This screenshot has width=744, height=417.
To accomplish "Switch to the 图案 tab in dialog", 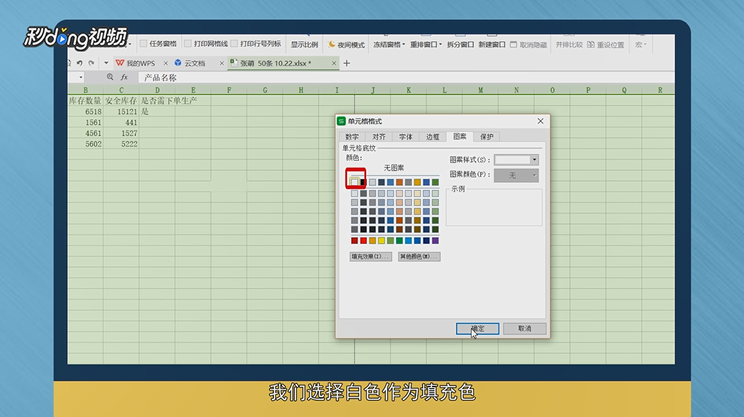I will [x=459, y=136].
